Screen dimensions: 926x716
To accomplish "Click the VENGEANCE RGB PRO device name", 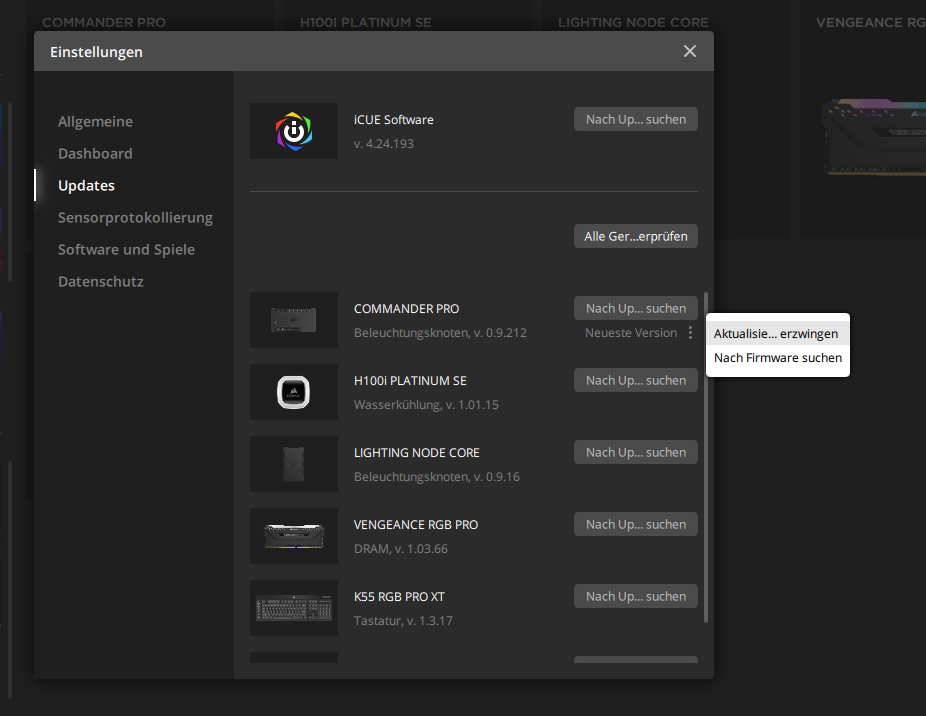I will pos(416,525).
